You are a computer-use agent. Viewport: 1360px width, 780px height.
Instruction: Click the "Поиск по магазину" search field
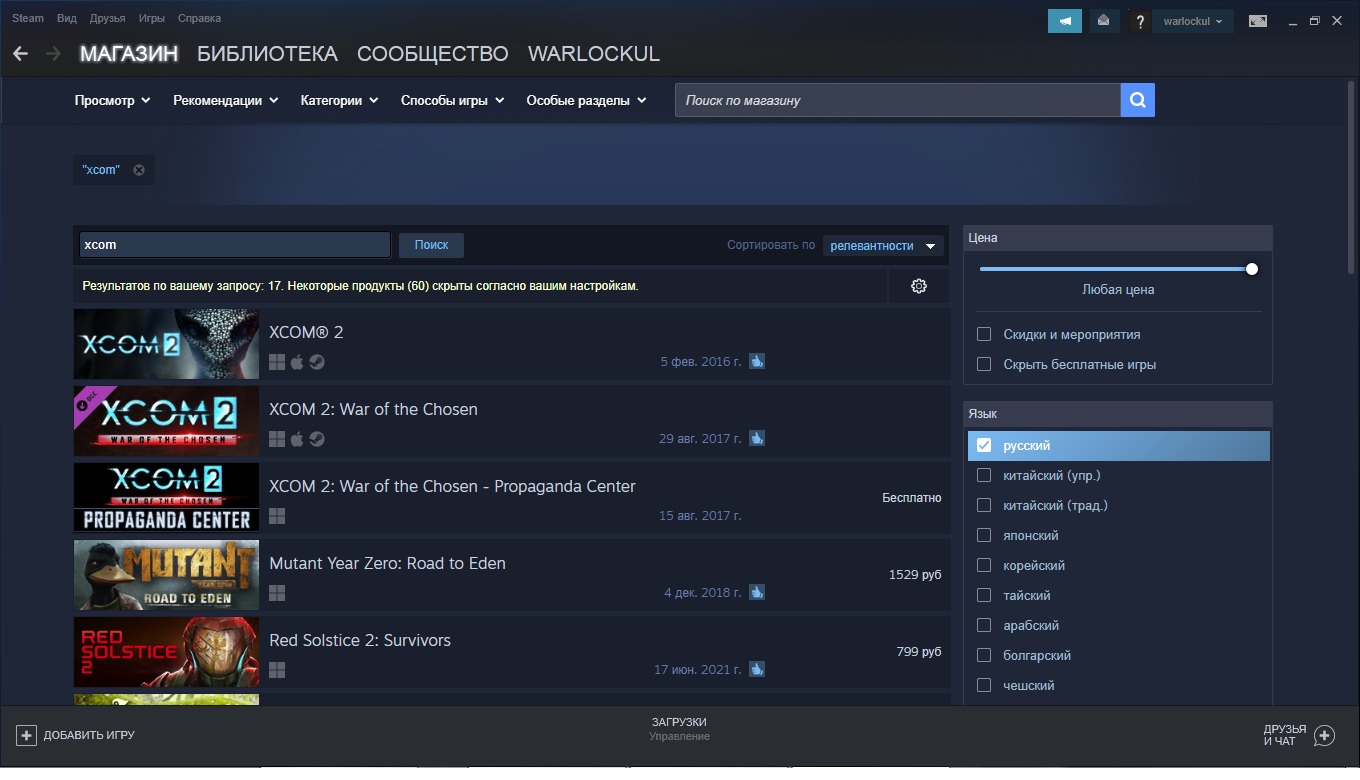898,100
